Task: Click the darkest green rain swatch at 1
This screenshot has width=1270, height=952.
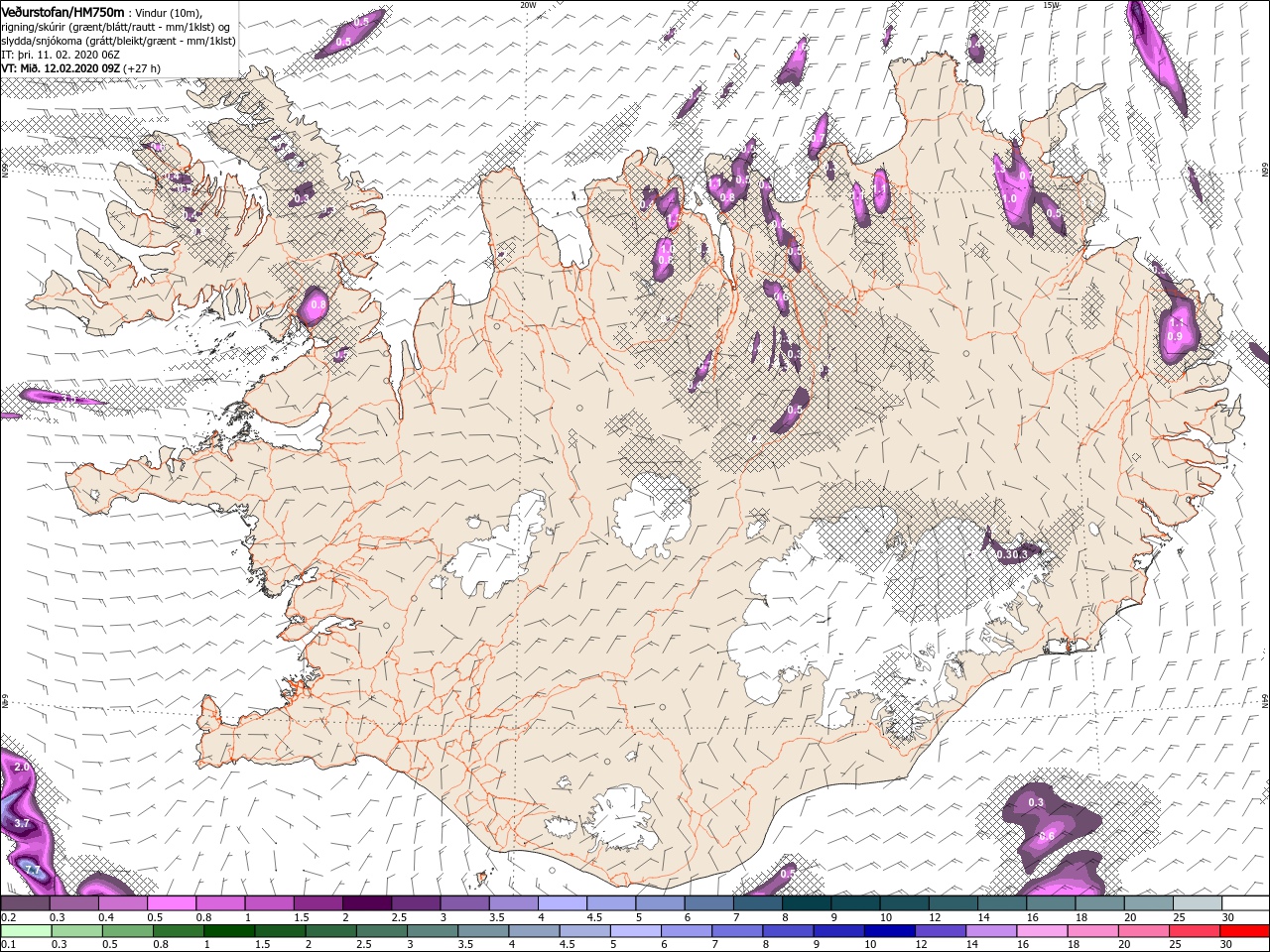Action: coord(229,931)
